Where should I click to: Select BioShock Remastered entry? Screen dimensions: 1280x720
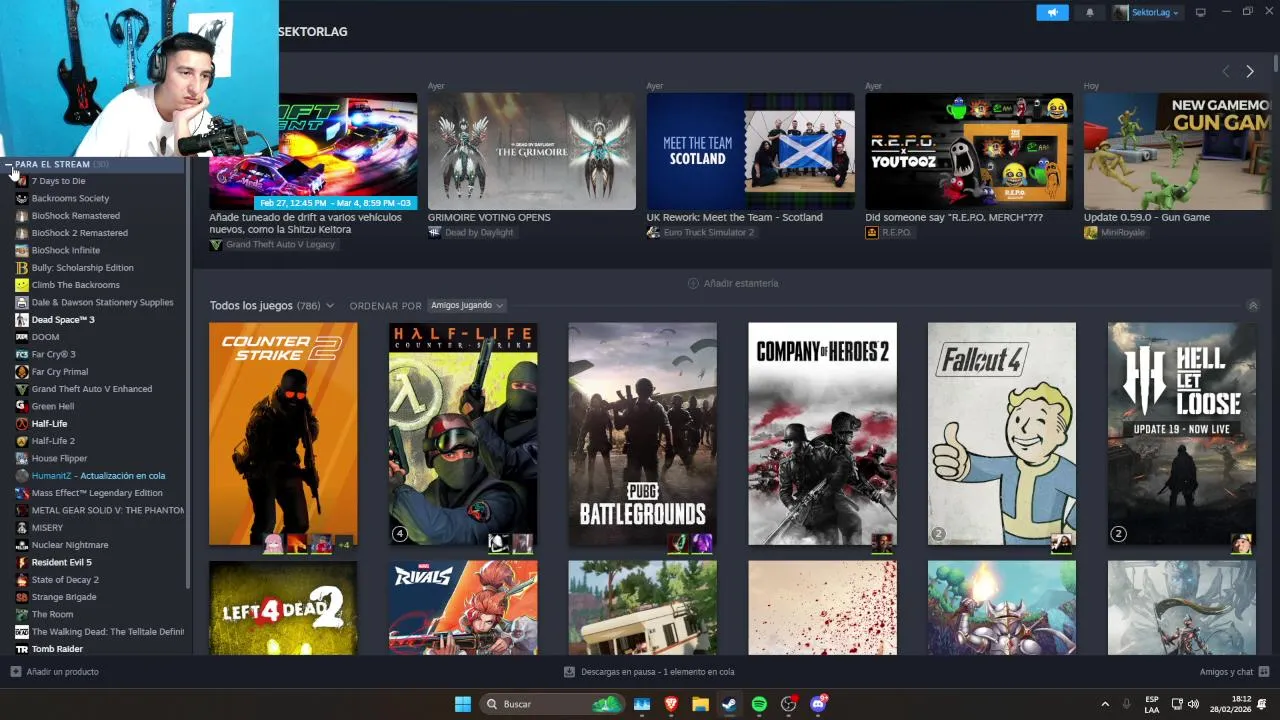click(75, 216)
